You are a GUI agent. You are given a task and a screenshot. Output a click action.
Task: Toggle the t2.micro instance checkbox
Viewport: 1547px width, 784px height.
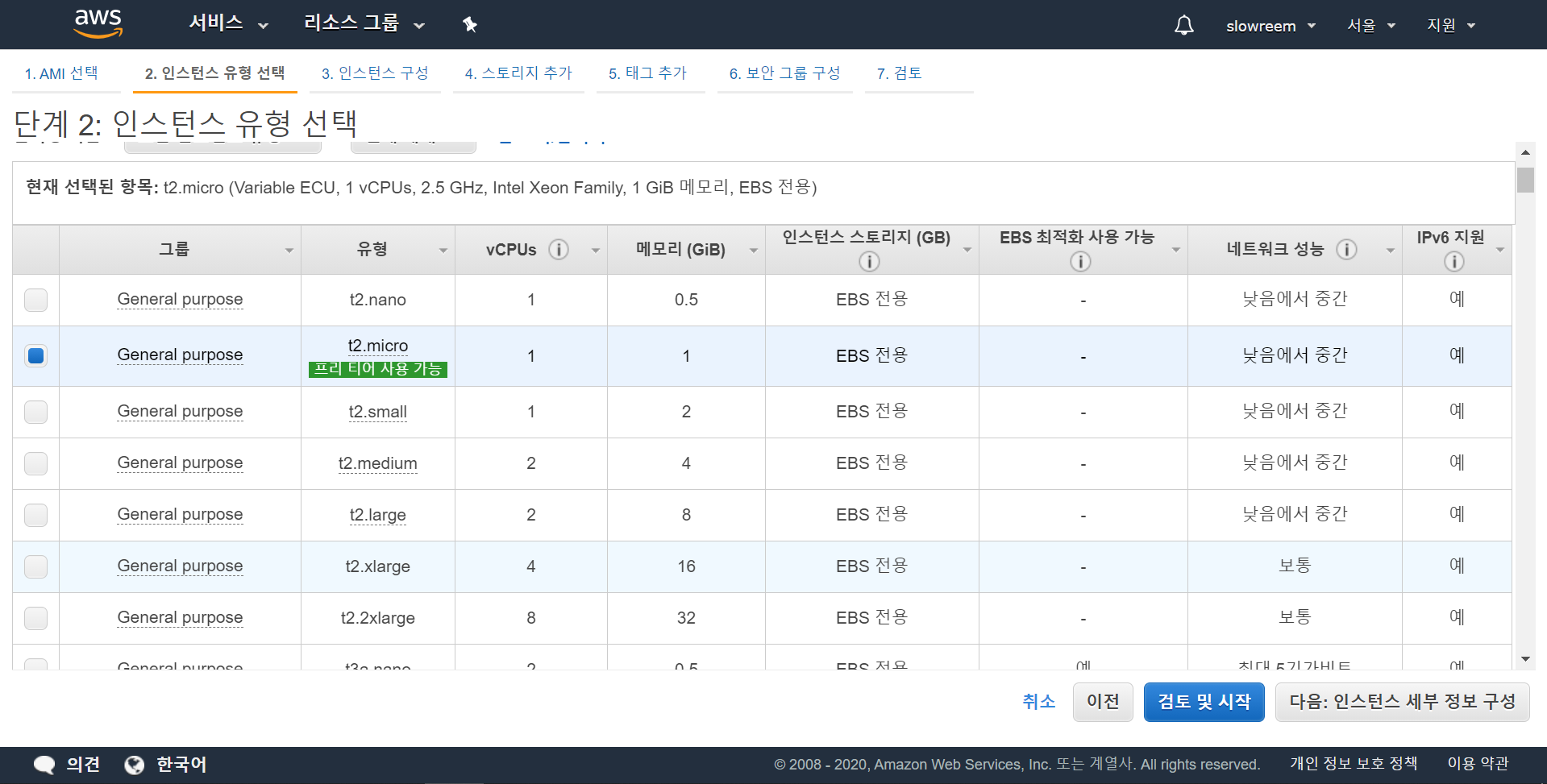point(35,355)
